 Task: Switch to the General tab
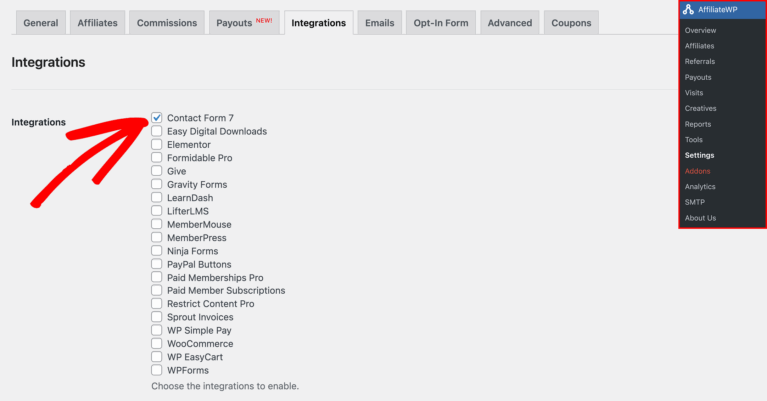(x=40, y=23)
